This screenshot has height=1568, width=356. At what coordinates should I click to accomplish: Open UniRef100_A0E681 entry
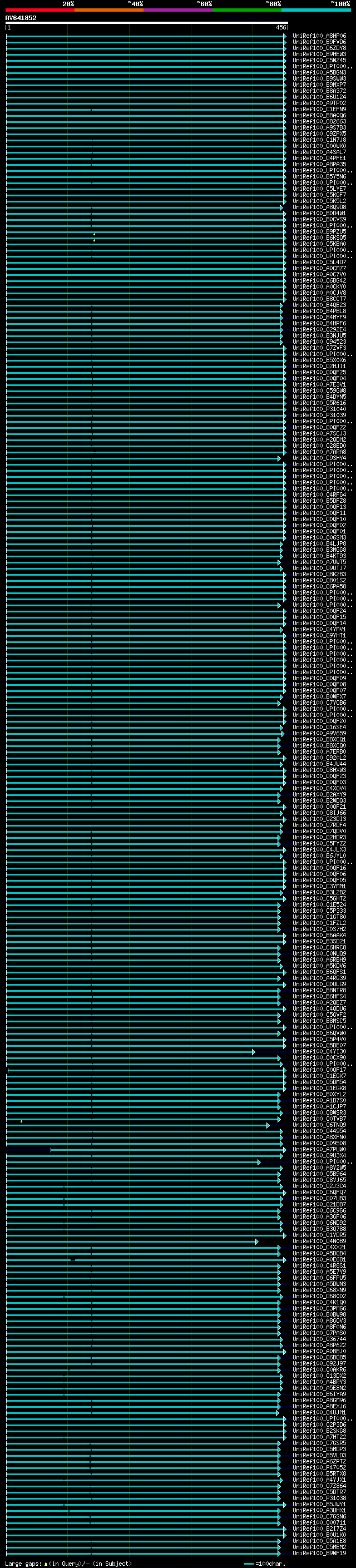(319, 1260)
